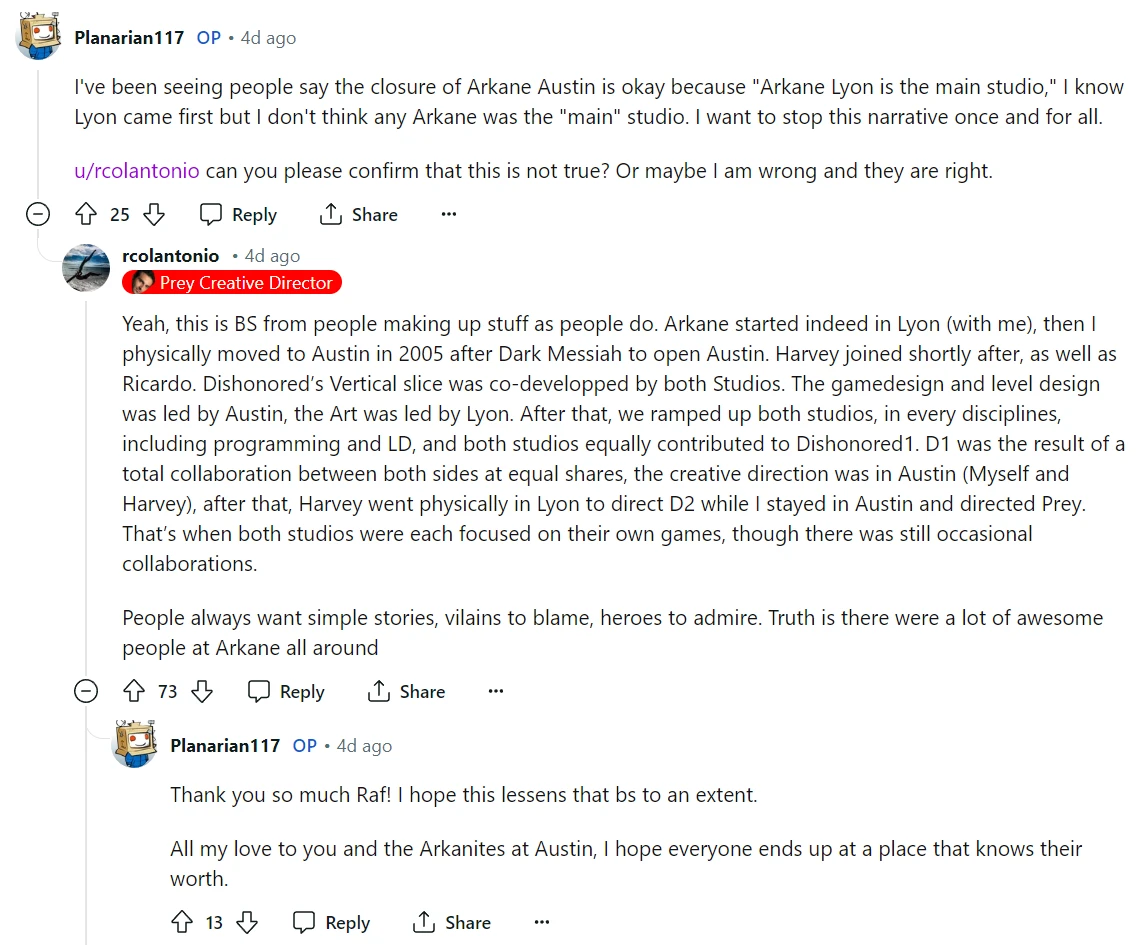Share rcolantonio's comment
Image resolution: width=1144 pixels, height=945 pixels.
406,691
